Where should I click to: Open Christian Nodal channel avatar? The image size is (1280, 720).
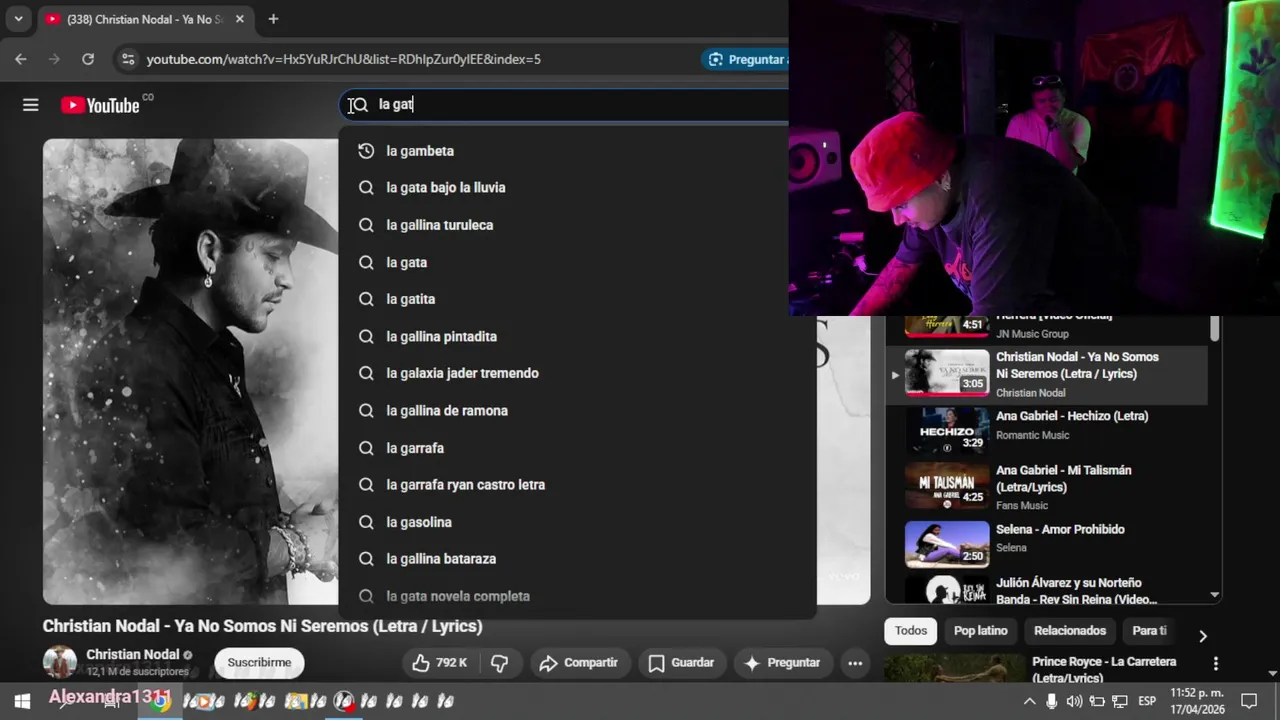(60, 662)
